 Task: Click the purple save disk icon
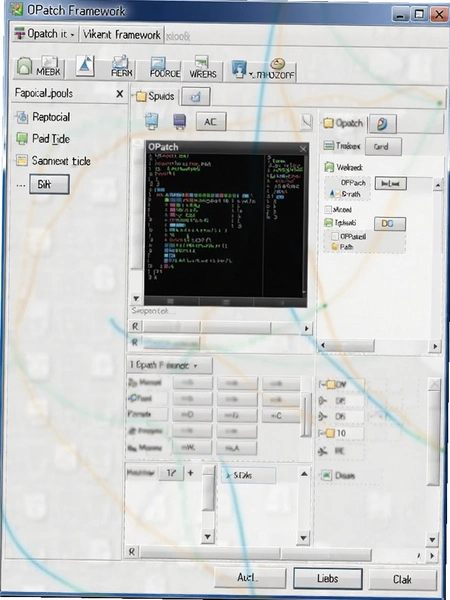click(x=179, y=121)
